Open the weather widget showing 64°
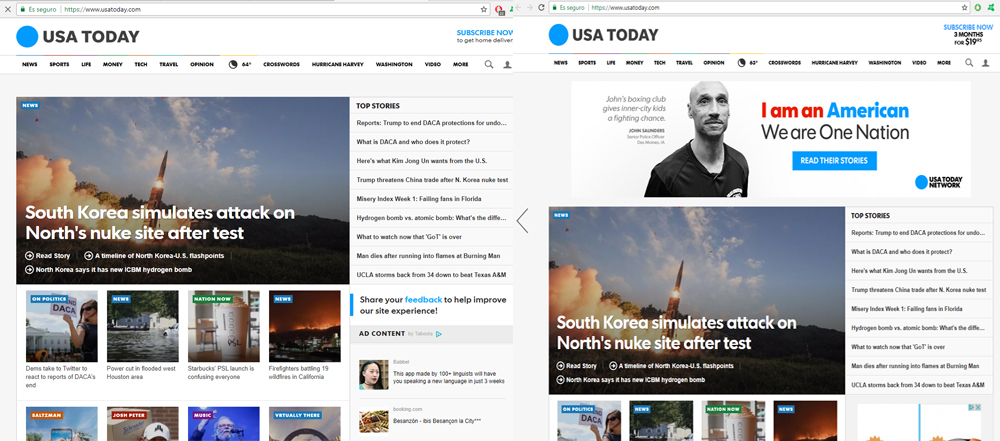Screen dimensions: 1000x441 coord(240,64)
